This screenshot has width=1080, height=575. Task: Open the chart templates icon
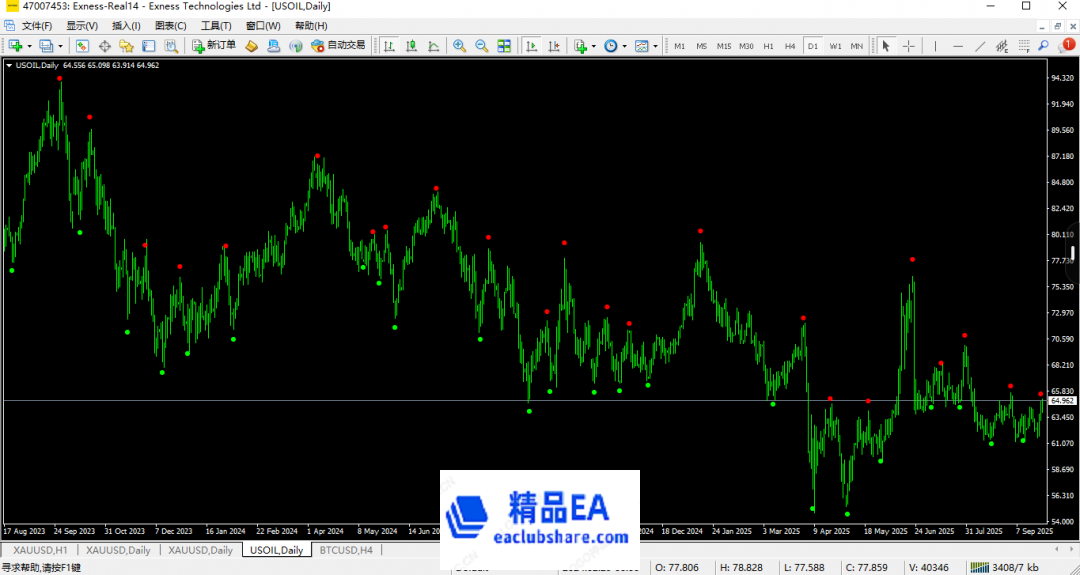click(642, 46)
